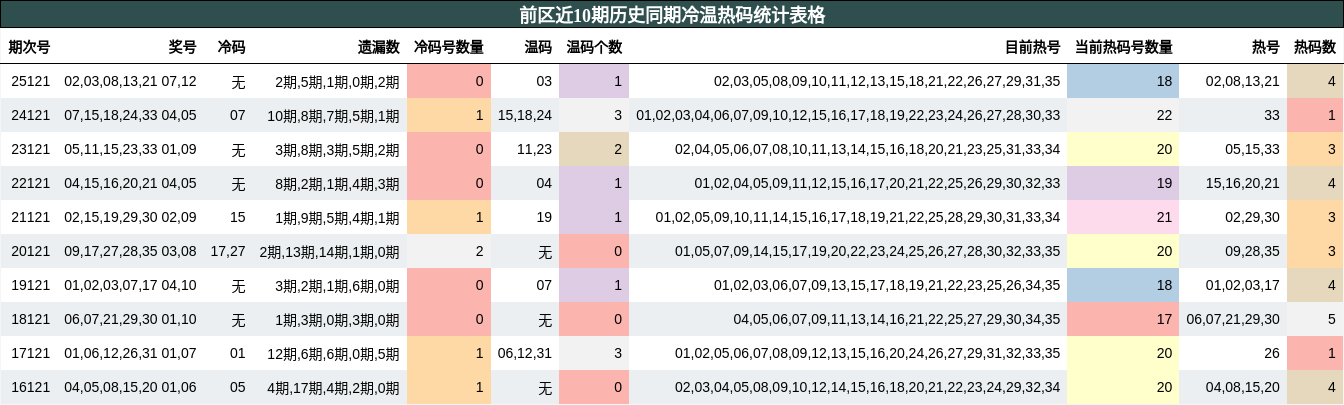Select omission cell 8期,2期,1期,4期,3期

pyautogui.click(x=338, y=183)
